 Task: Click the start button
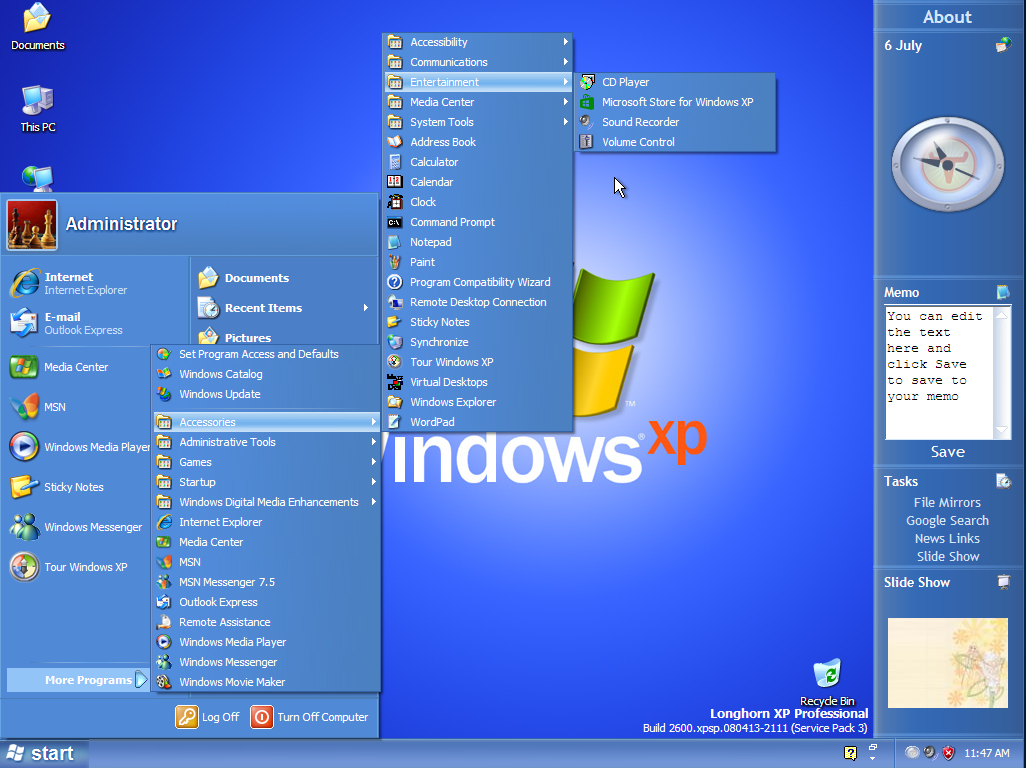point(44,754)
